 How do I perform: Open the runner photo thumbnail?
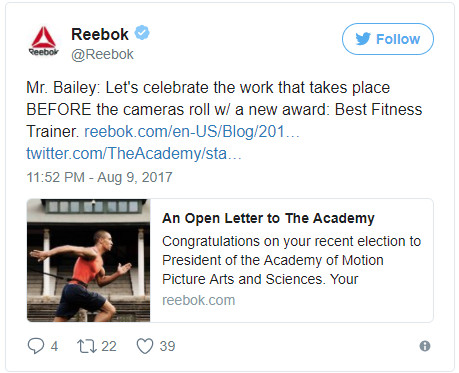point(88,260)
